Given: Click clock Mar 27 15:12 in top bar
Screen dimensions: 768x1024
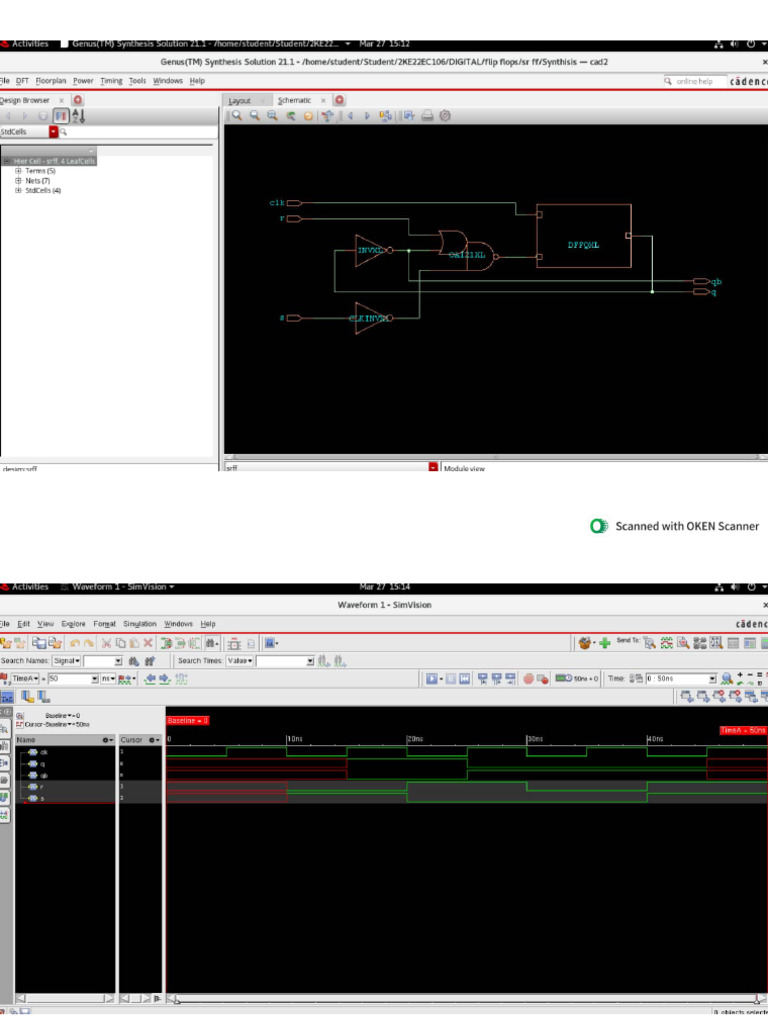Looking at the screenshot, I should point(385,44).
